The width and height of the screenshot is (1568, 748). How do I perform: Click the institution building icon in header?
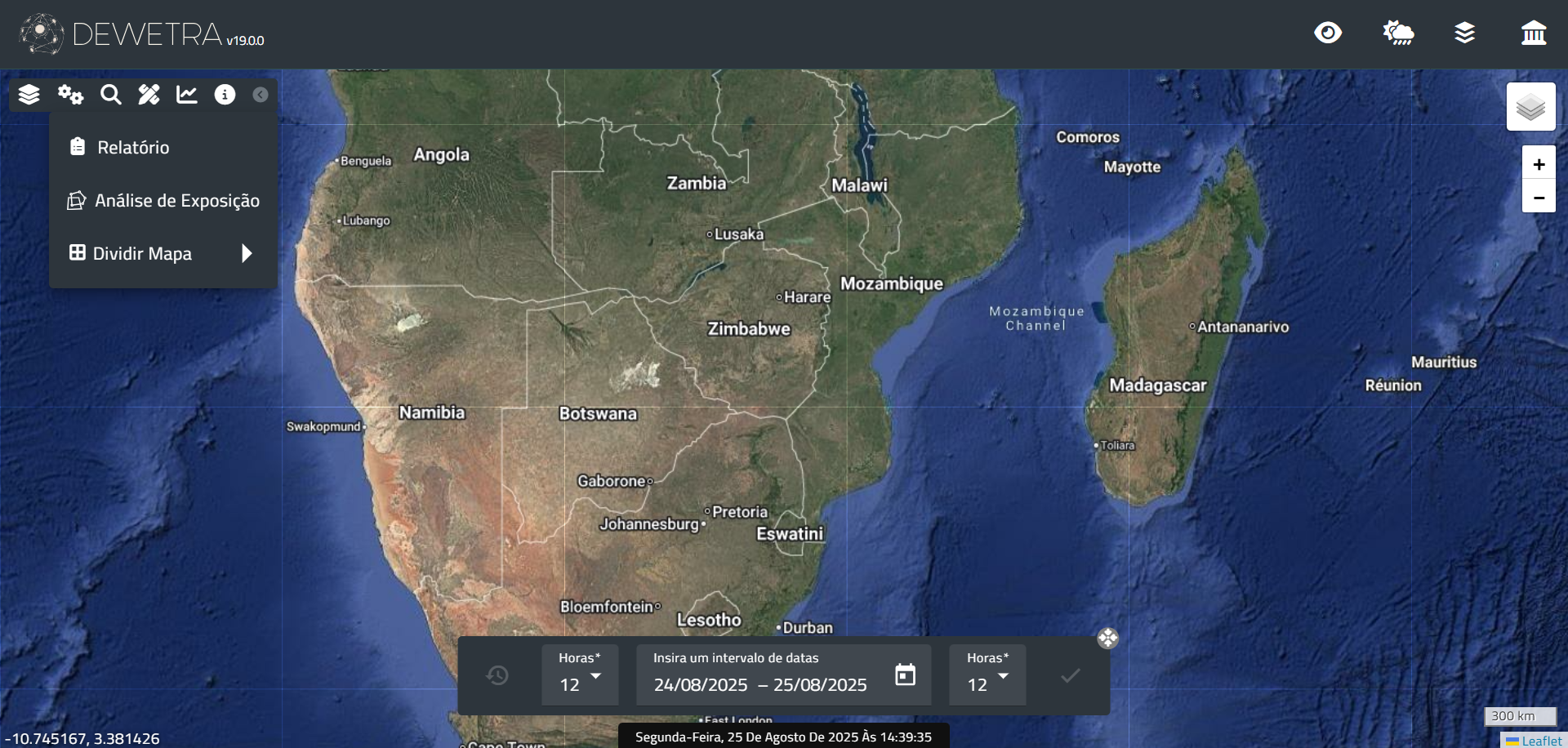(1534, 33)
